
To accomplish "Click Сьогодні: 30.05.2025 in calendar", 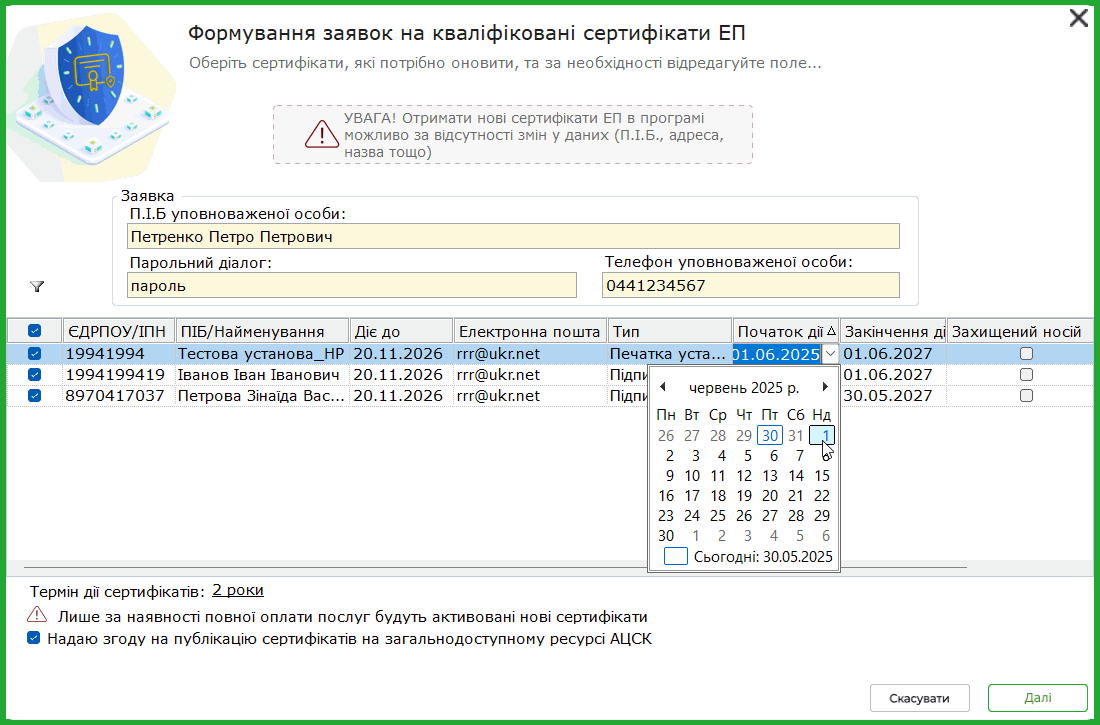I will point(763,557).
